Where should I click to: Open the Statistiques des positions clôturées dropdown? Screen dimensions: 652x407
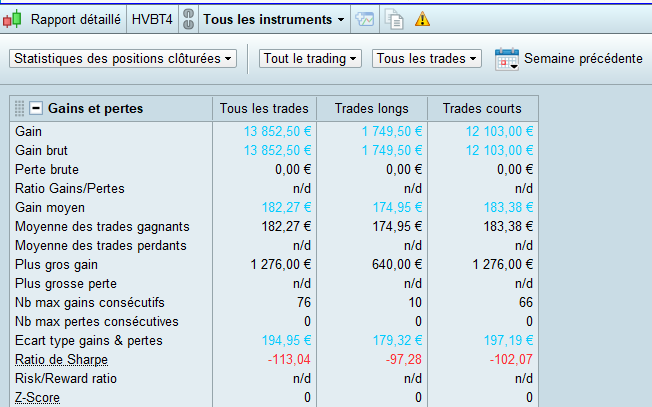pyautogui.click(x=123, y=59)
